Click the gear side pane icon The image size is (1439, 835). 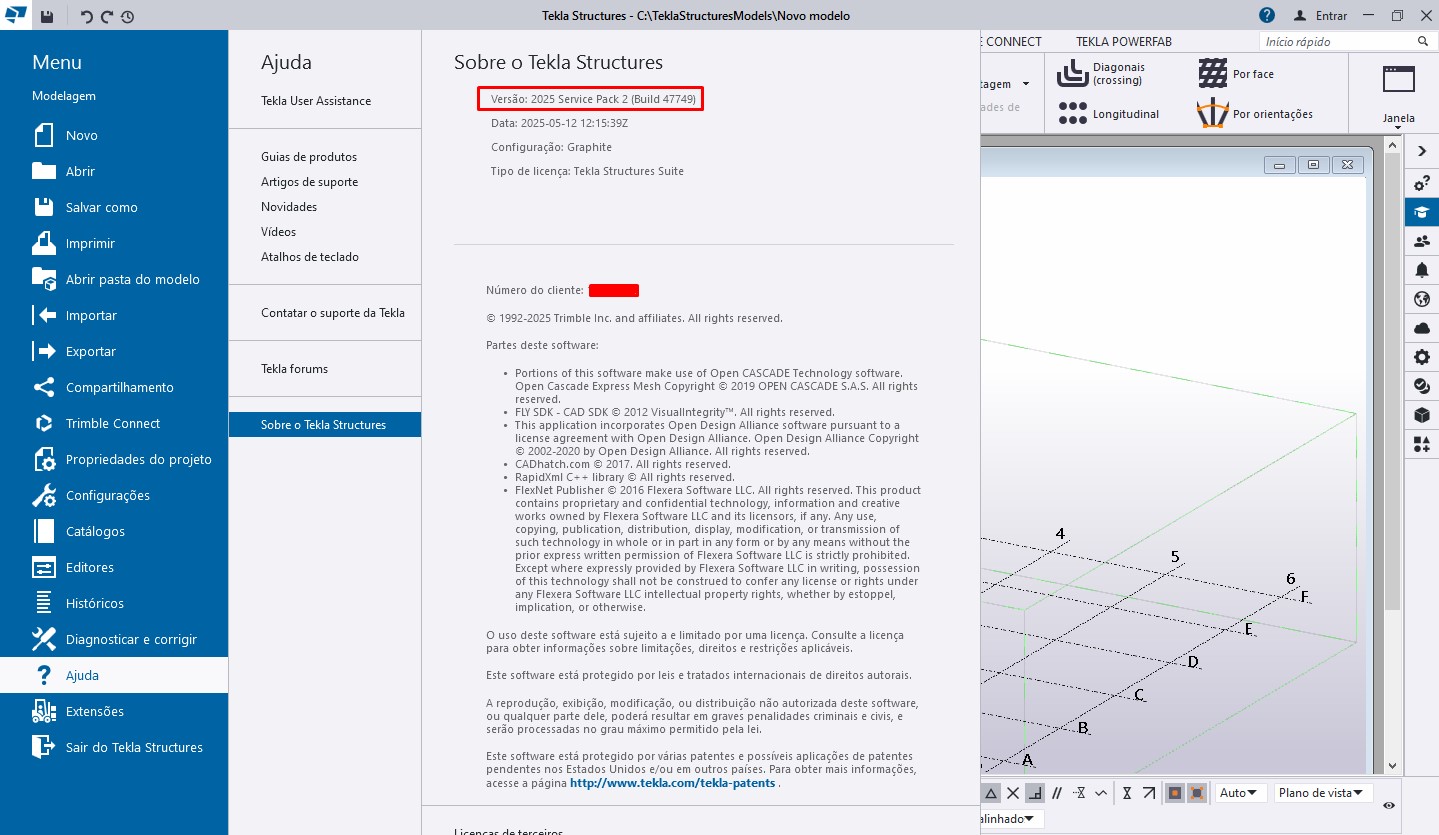[1422, 357]
